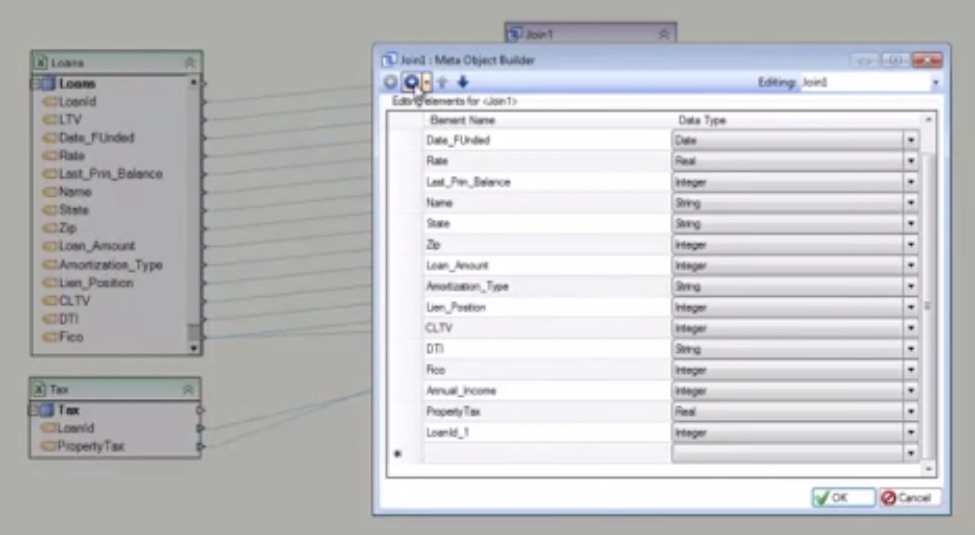The image size is (975, 535).
Task: Click the Annual_Income element name cell
Action: point(545,391)
